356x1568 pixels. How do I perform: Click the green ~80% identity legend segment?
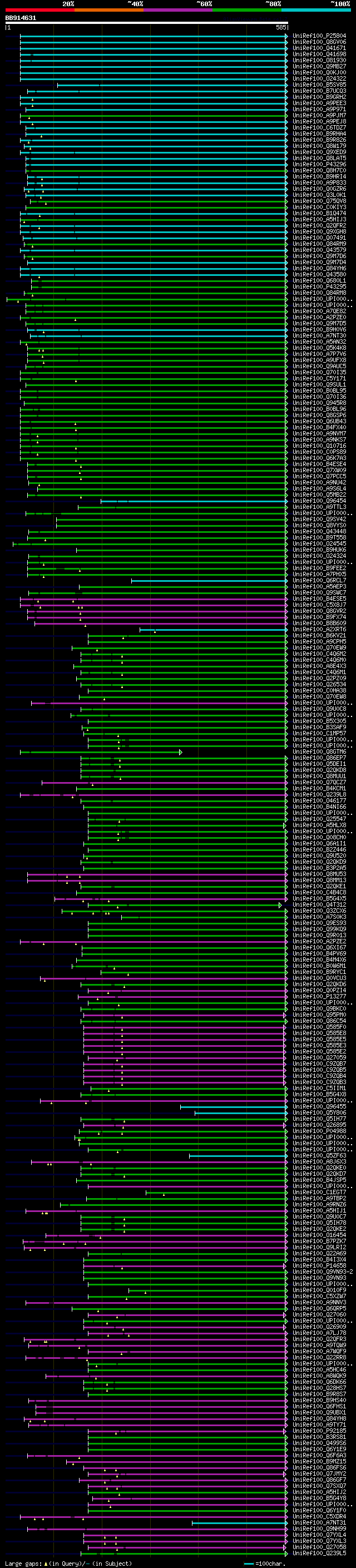click(x=247, y=10)
